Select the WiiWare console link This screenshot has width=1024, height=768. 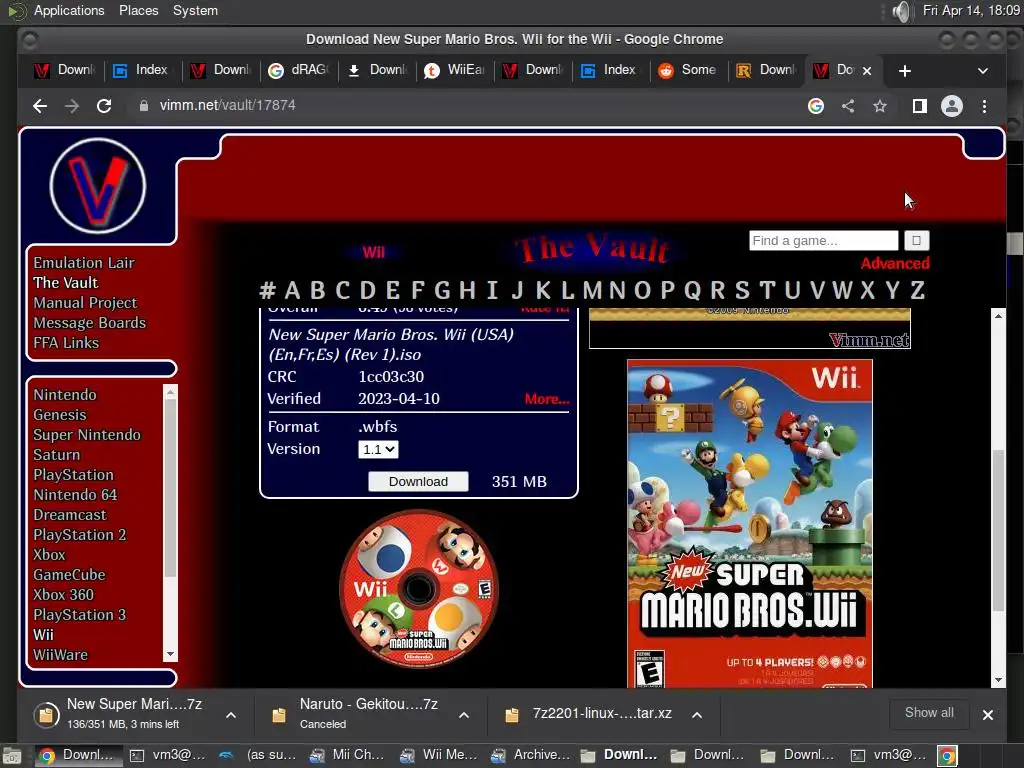coord(60,654)
